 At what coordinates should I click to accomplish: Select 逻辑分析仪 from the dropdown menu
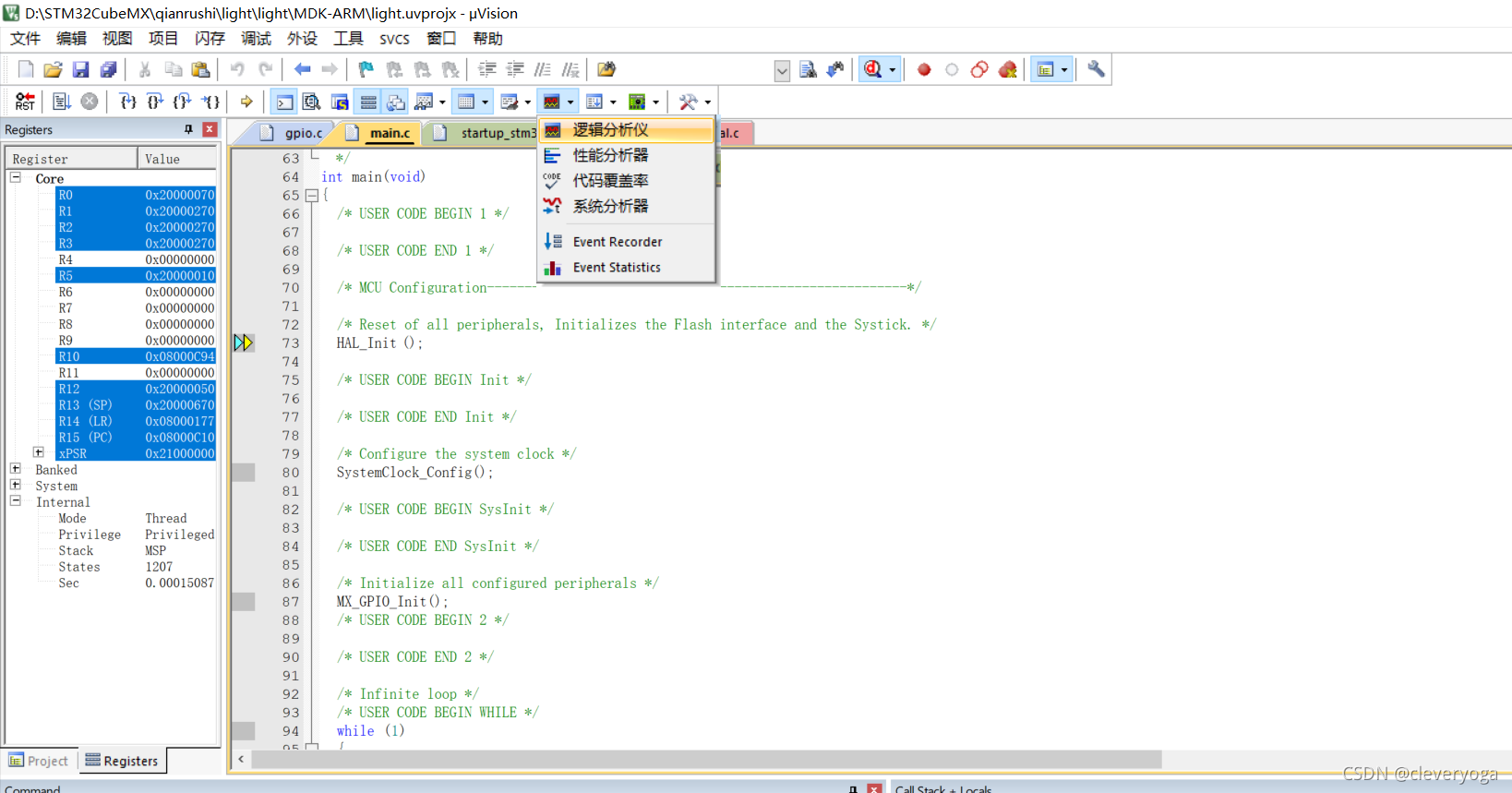click(627, 130)
